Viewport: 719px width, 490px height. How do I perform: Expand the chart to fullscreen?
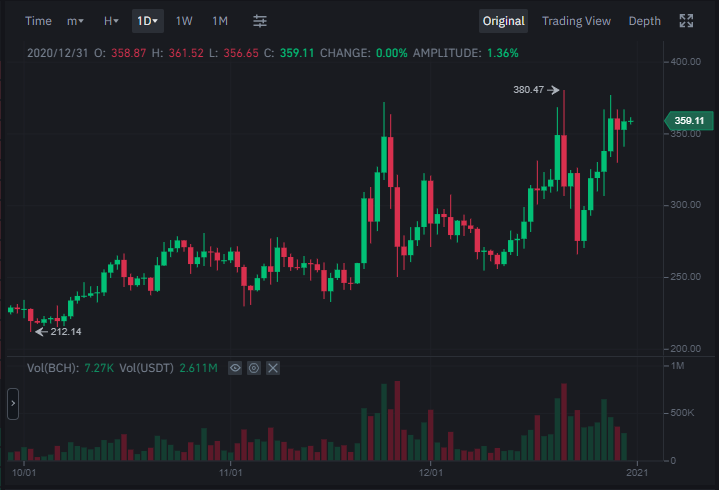(686, 21)
